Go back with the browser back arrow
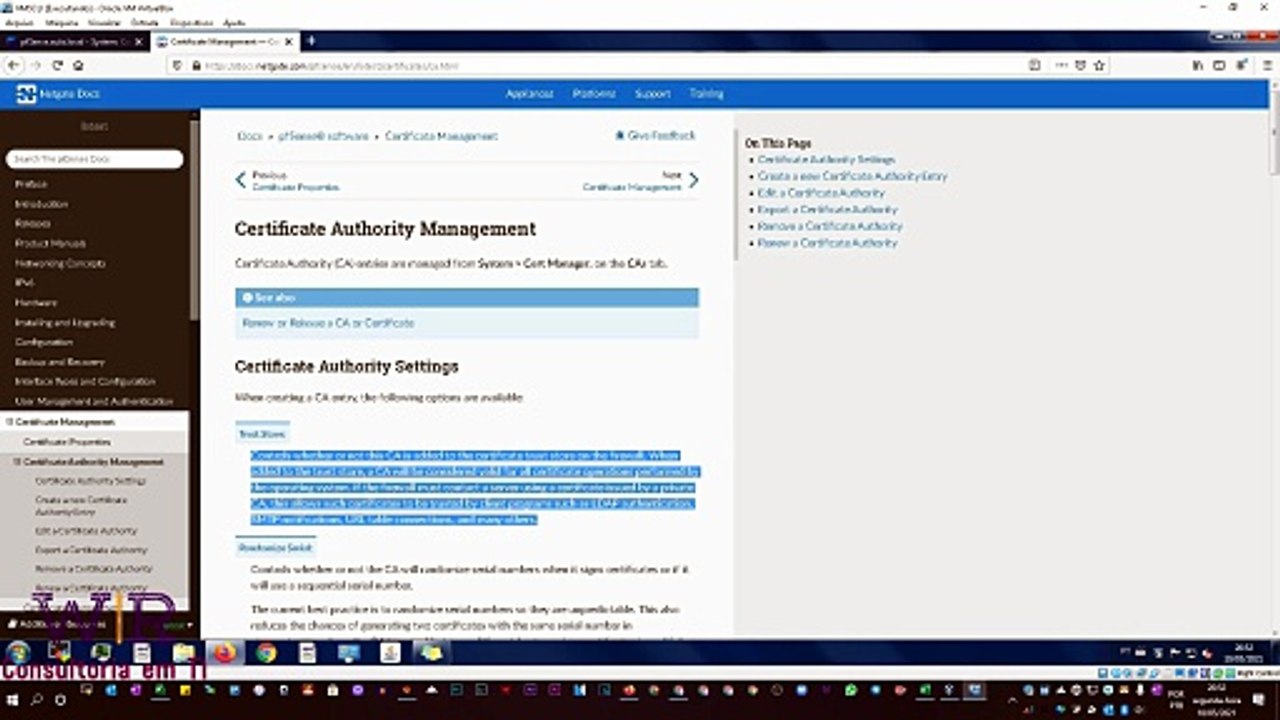 click(x=13, y=65)
